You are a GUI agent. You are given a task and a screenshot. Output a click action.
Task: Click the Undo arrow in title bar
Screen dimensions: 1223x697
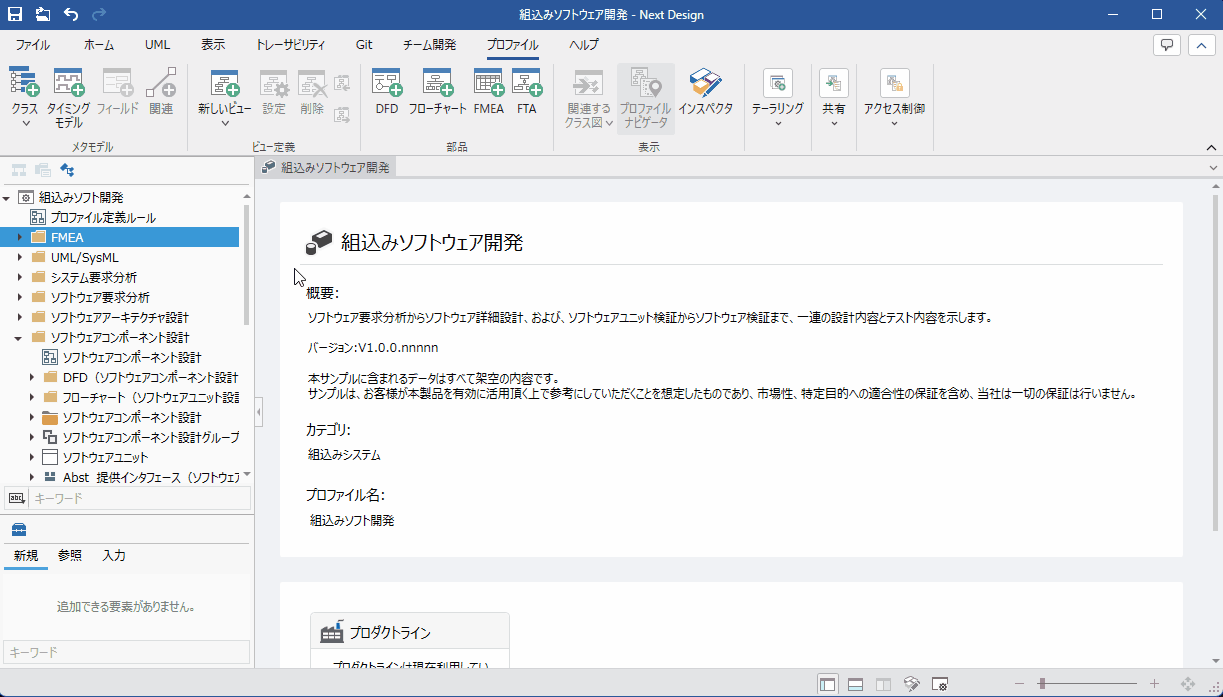(71, 14)
